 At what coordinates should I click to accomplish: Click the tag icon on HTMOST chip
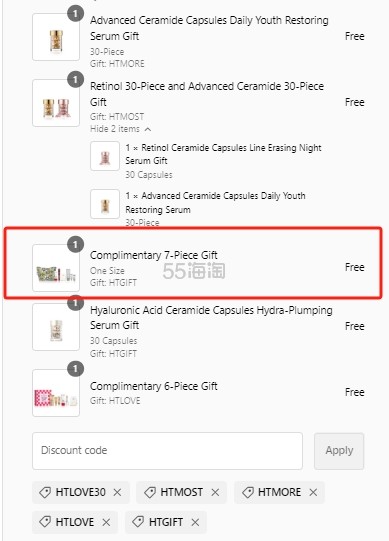pos(150,492)
